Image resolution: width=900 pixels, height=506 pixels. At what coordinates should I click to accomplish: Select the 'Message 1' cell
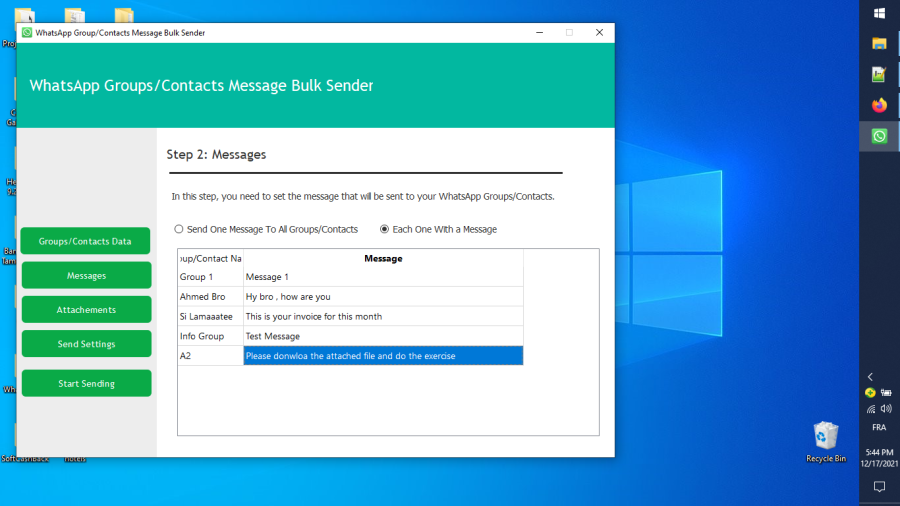pyautogui.click(x=383, y=277)
